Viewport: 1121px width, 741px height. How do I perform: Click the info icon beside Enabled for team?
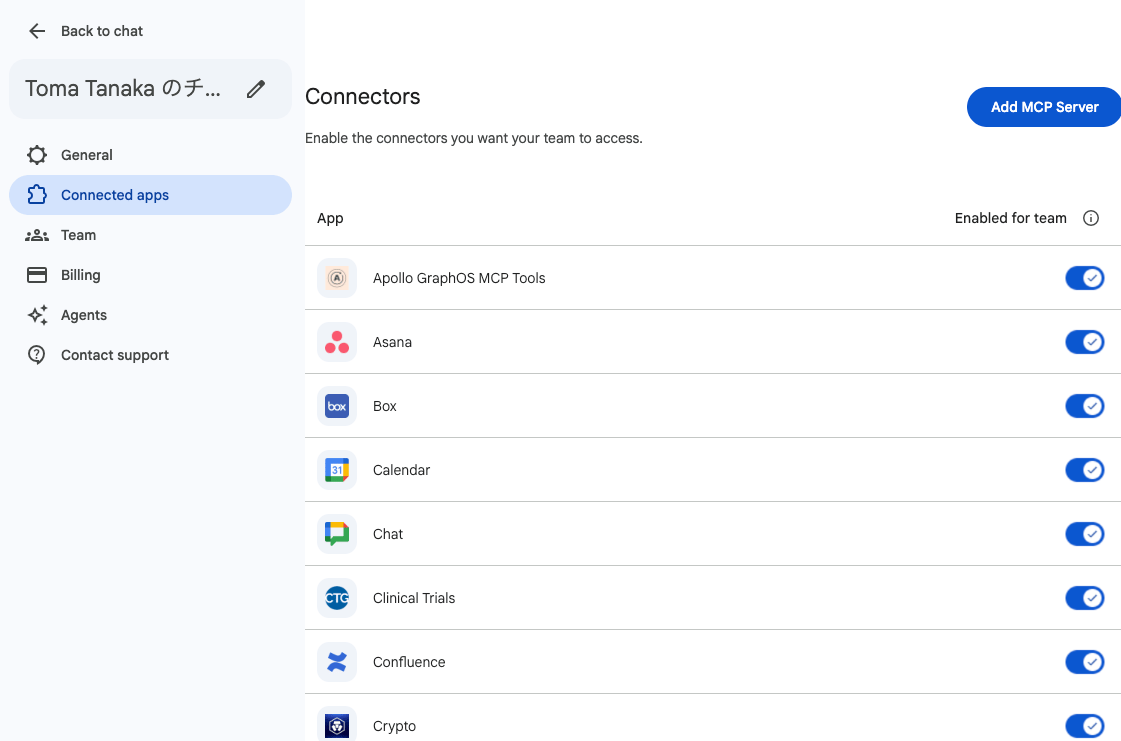[x=1090, y=218]
